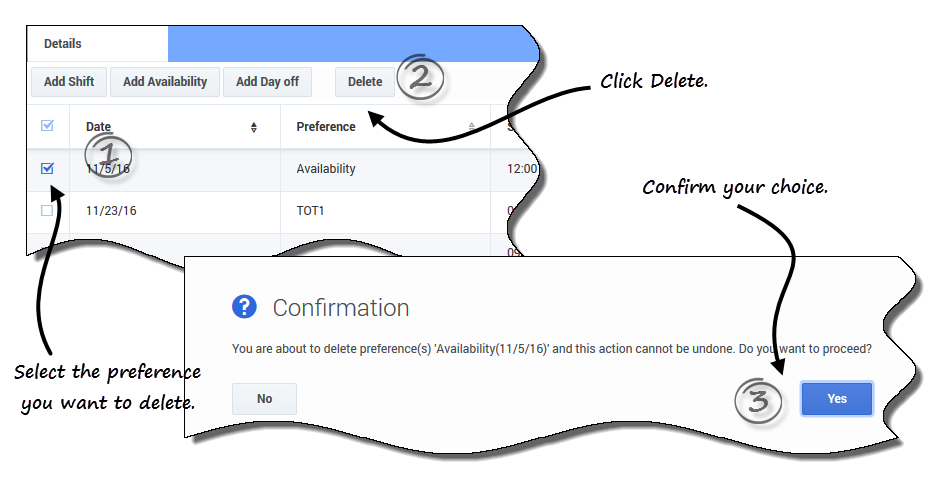Uncheck the 11/5/16 Availability row checkbox
Image resolution: width=938 pixels, height=483 pixels.
47,169
